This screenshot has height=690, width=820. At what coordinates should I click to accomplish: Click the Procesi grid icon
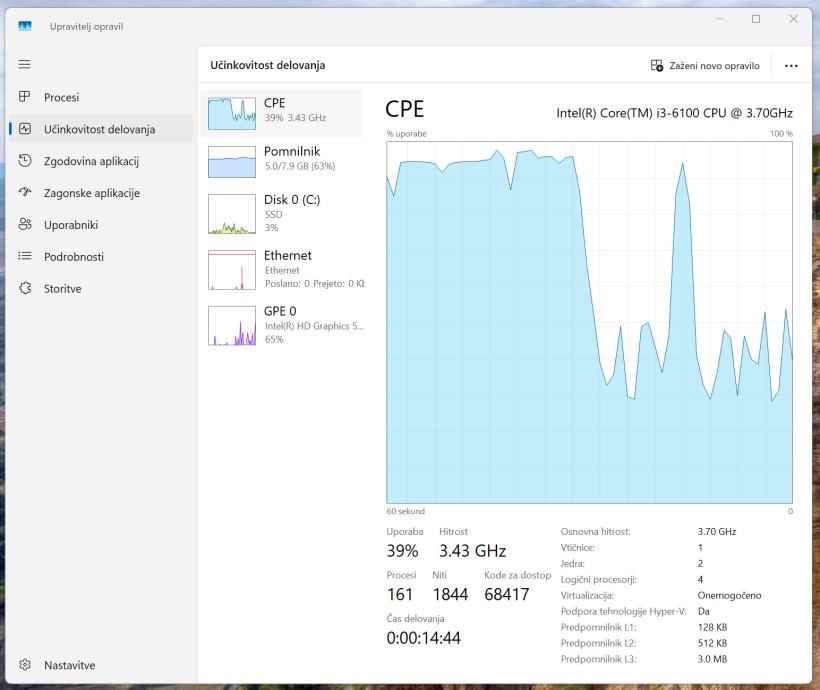point(25,97)
